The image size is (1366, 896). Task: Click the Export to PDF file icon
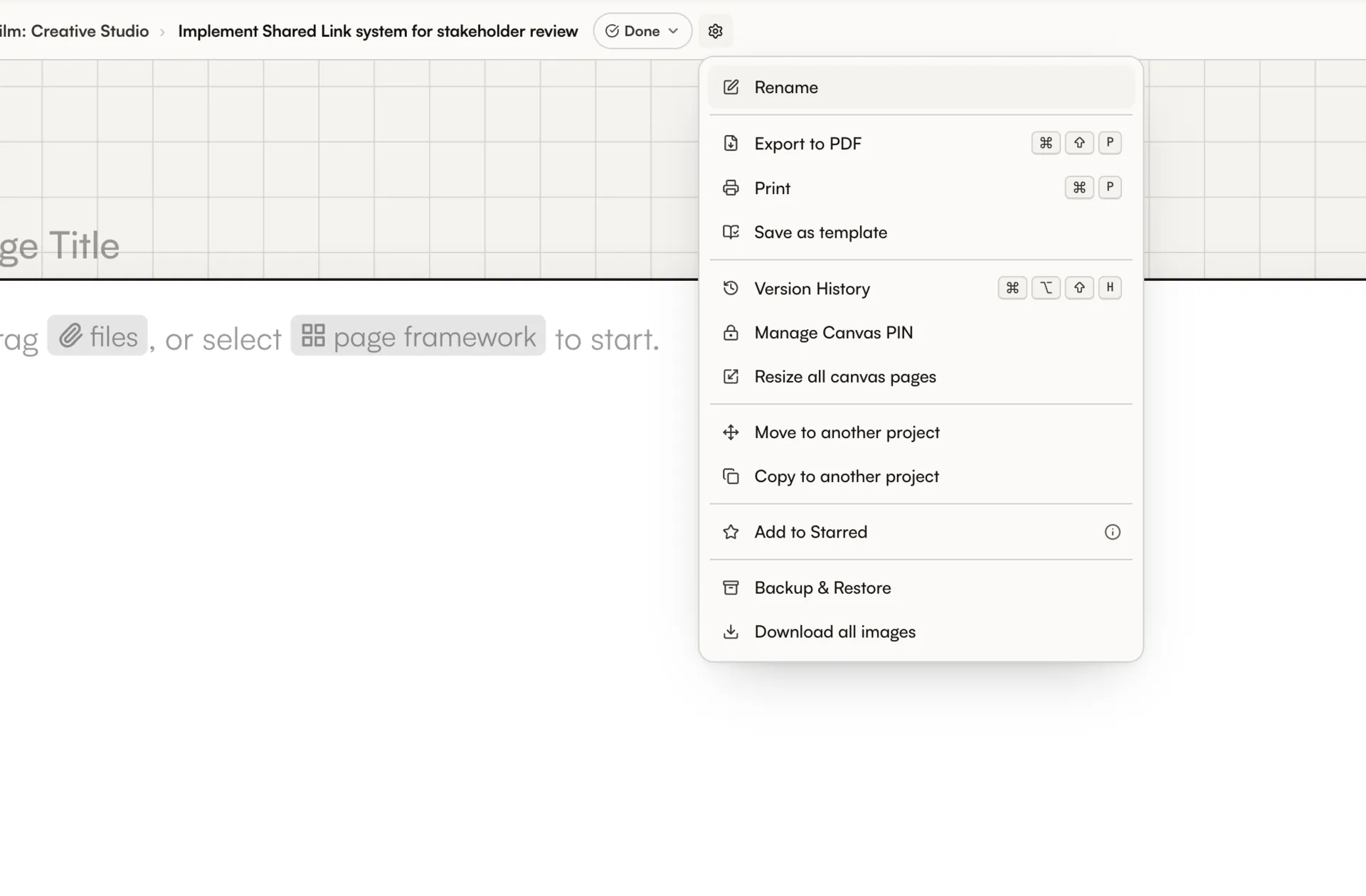[x=731, y=144]
